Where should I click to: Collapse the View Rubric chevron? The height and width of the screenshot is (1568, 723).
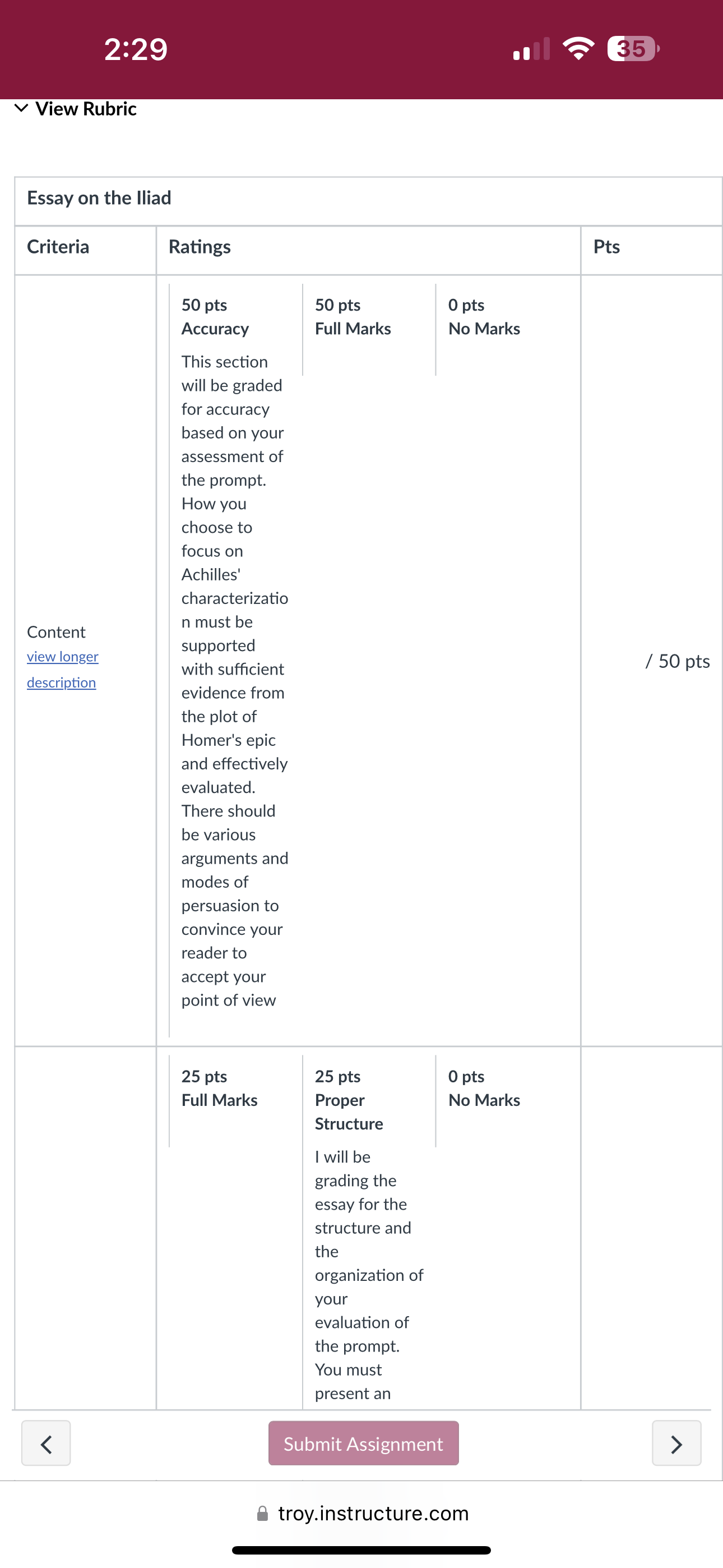pyautogui.click(x=21, y=108)
